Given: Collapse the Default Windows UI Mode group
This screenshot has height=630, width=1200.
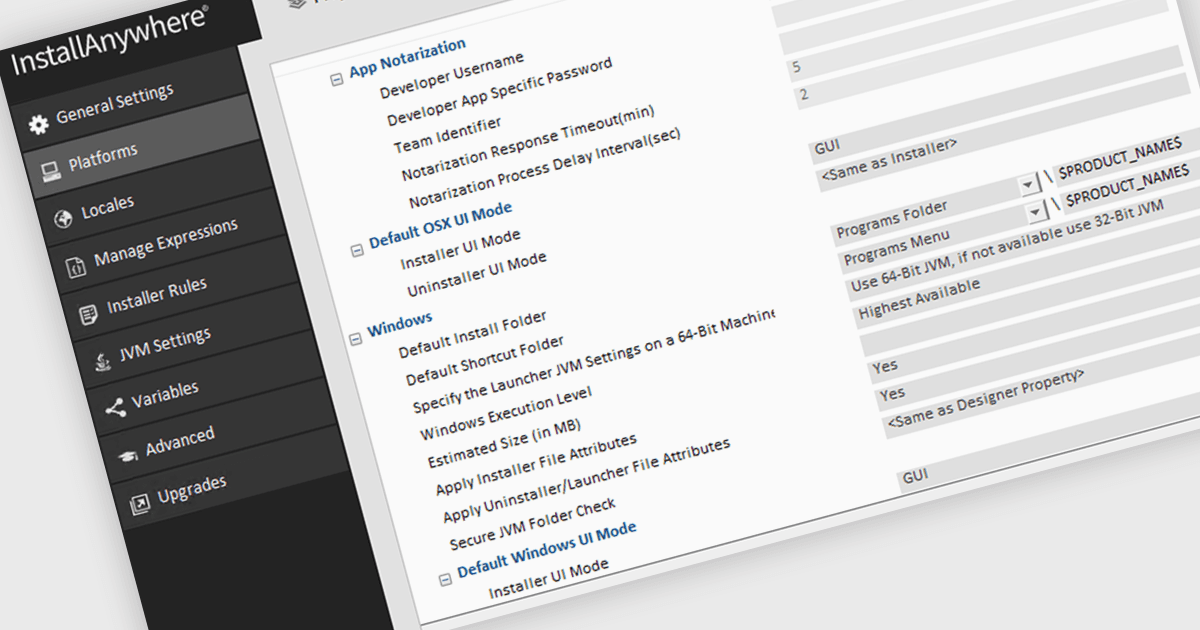Looking at the screenshot, I should (x=445, y=579).
